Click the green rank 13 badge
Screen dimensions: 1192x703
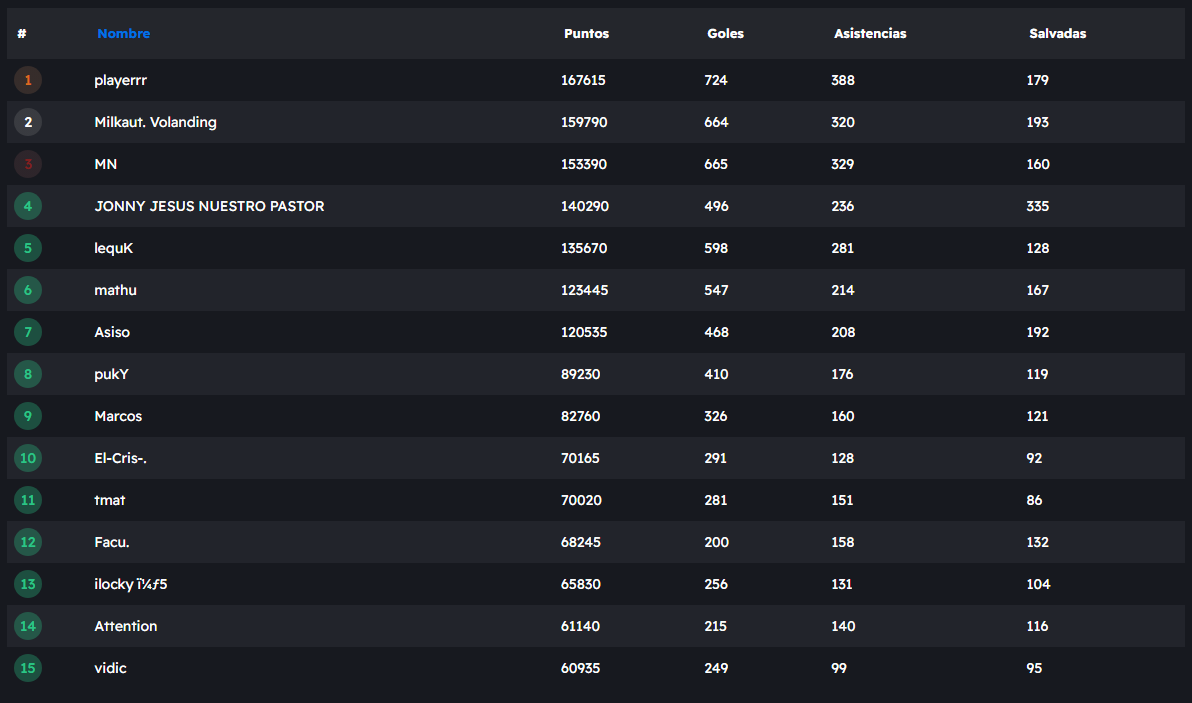(x=28, y=584)
